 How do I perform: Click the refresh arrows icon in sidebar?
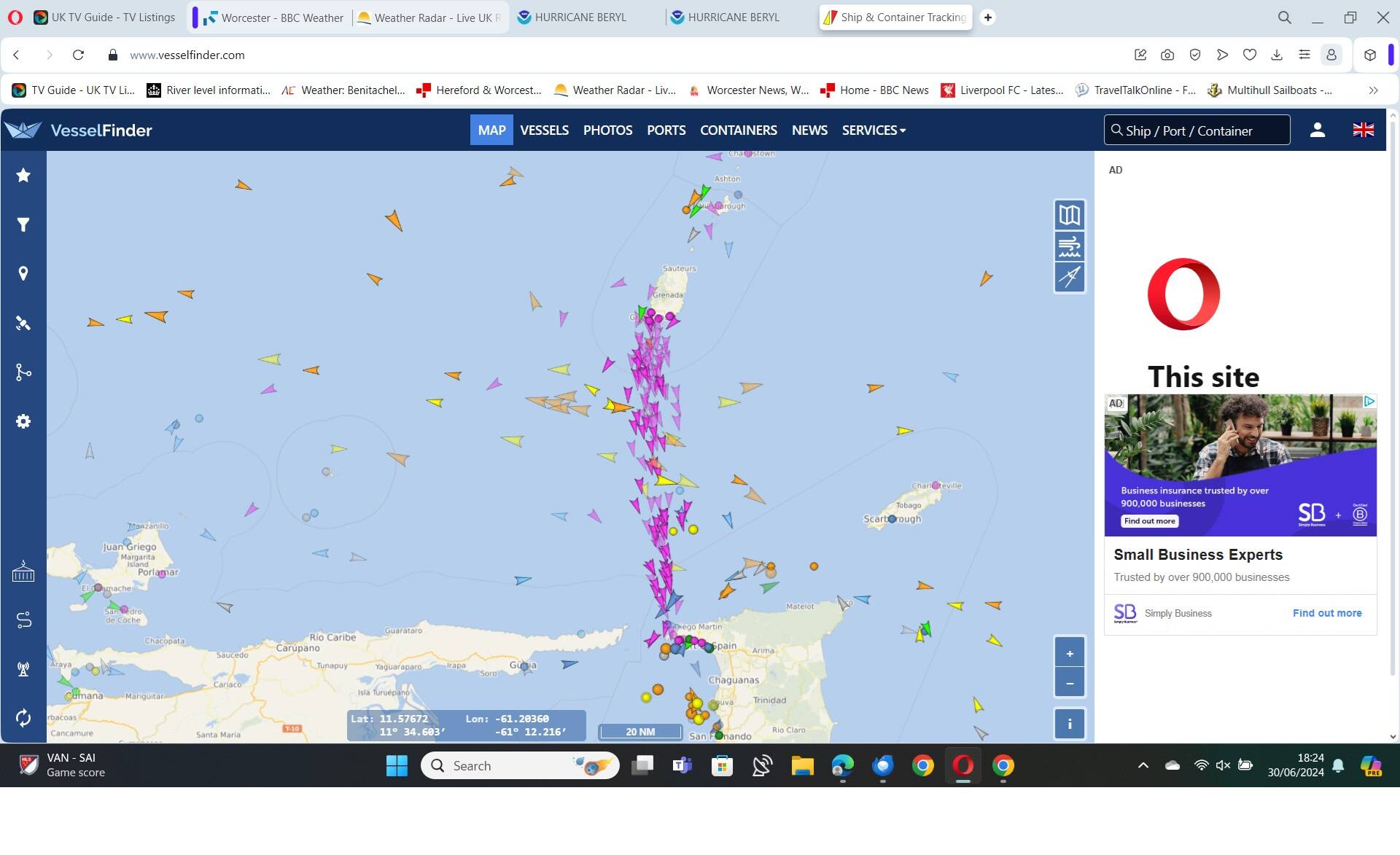pyautogui.click(x=23, y=718)
